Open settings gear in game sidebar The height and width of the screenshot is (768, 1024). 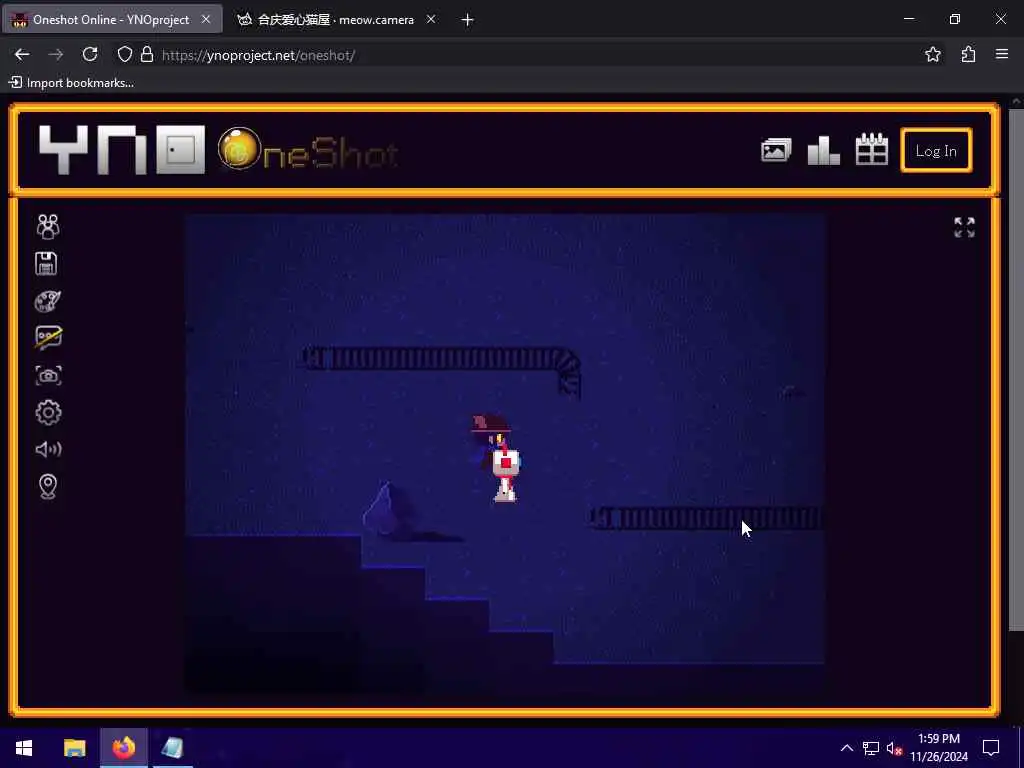point(48,412)
